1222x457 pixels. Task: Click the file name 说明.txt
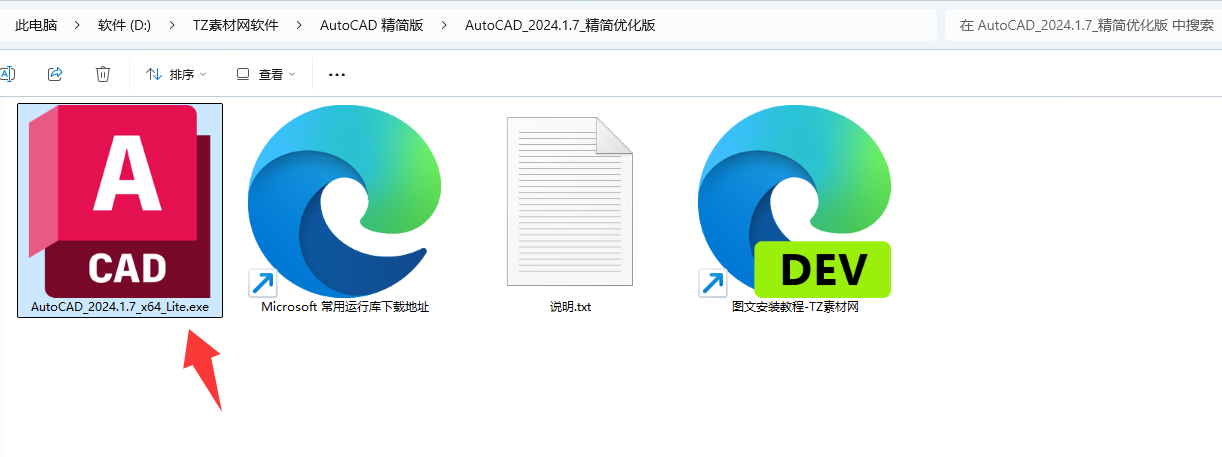click(570, 307)
